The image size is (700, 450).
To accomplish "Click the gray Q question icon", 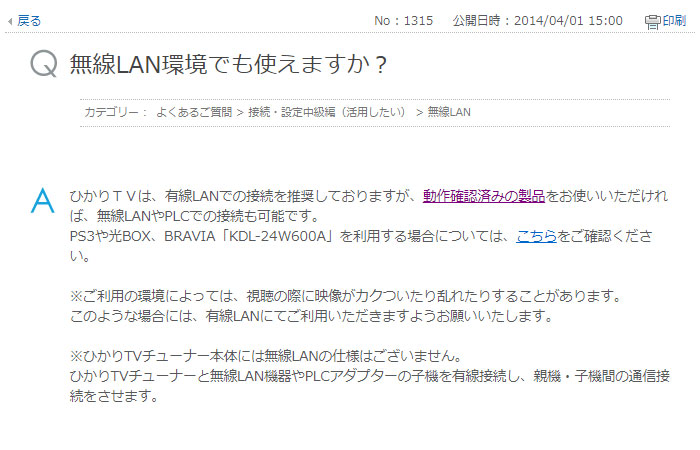I will tap(44, 63).
